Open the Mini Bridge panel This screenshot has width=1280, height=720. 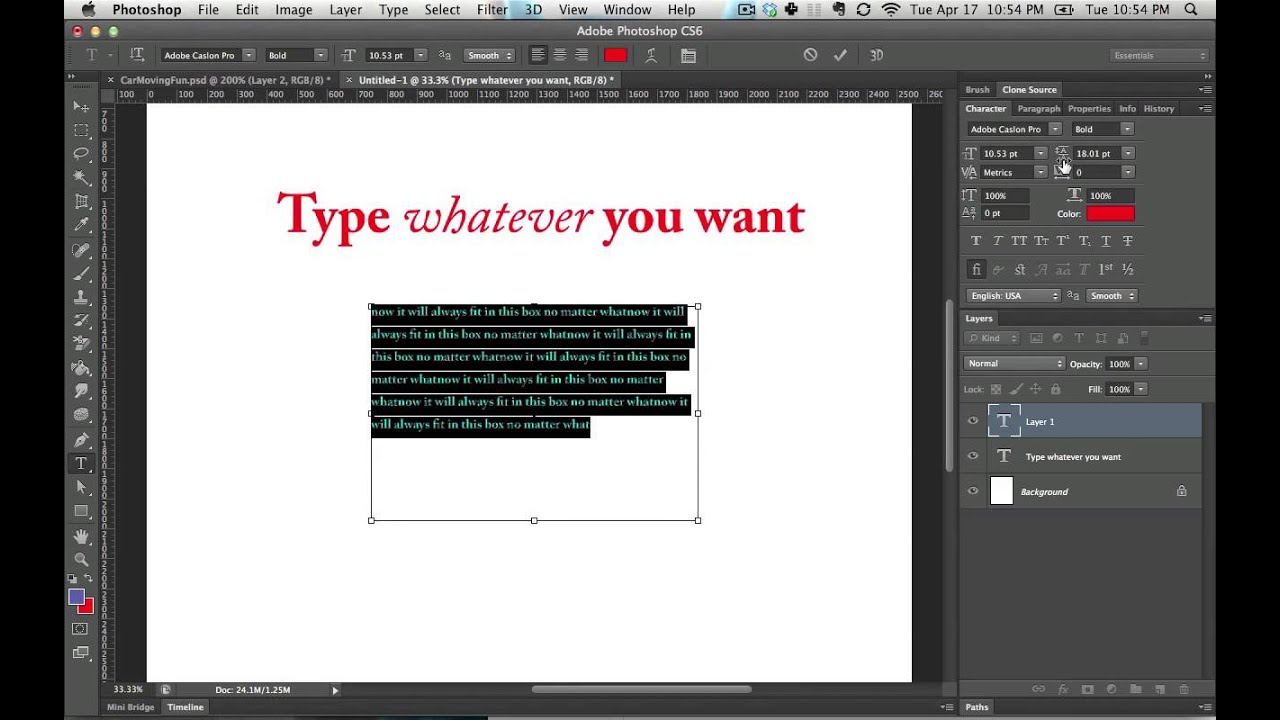(131, 707)
